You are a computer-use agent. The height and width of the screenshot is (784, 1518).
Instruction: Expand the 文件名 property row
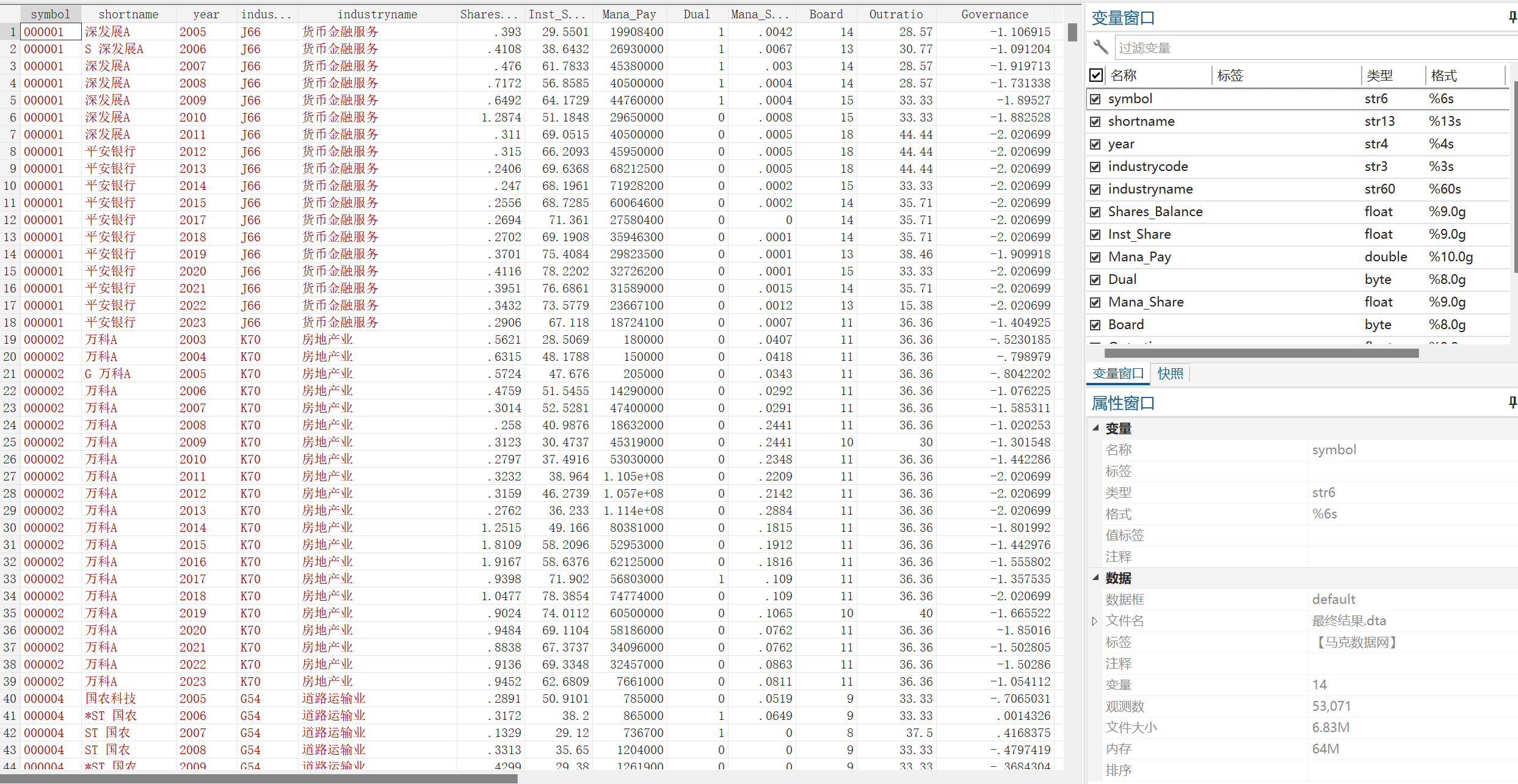pos(1095,621)
